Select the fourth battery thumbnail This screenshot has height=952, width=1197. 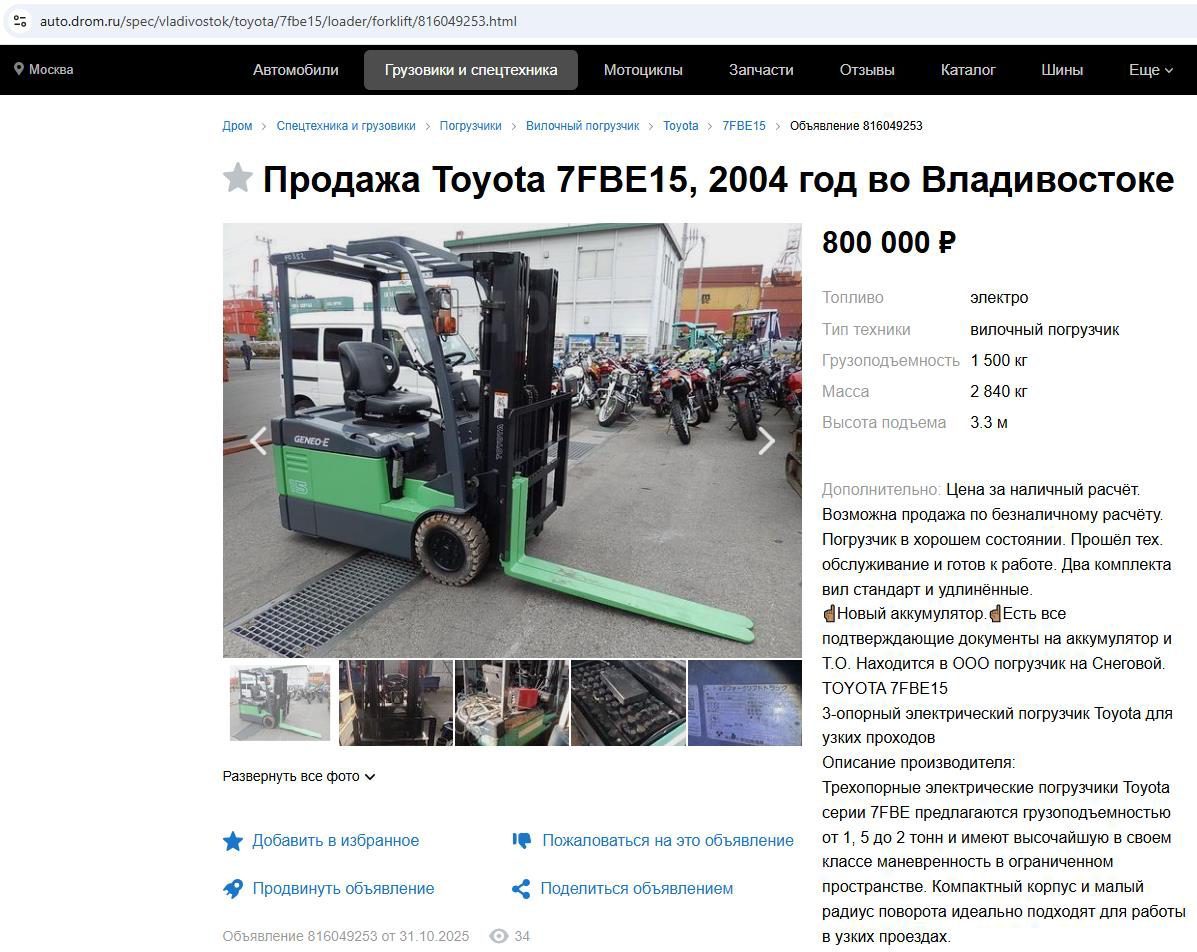[628, 703]
